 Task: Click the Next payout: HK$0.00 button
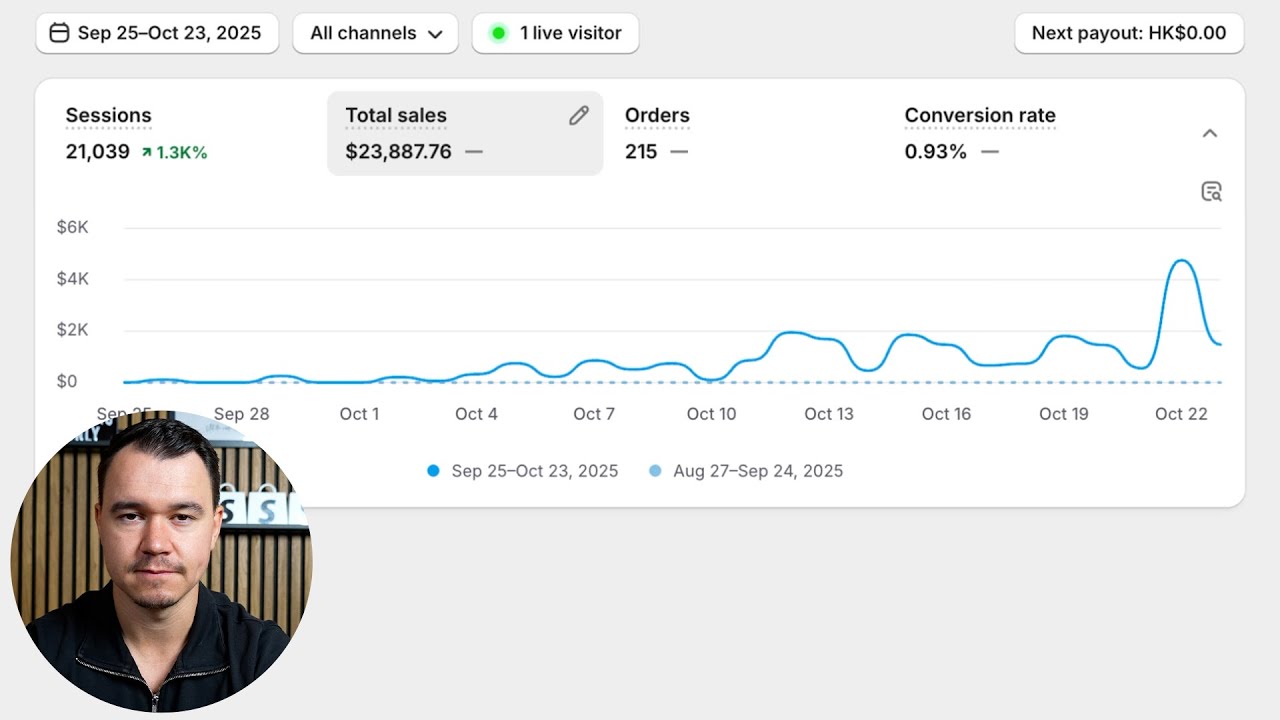1128,33
